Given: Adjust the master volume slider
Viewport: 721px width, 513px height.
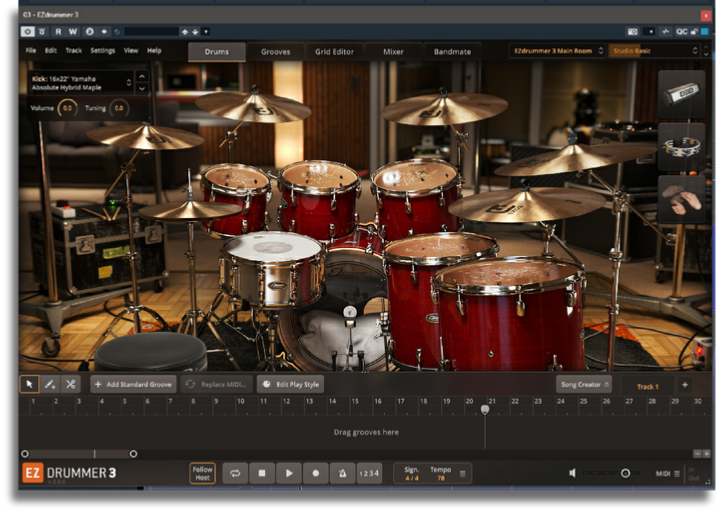Looking at the screenshot, I should [625, 473].
